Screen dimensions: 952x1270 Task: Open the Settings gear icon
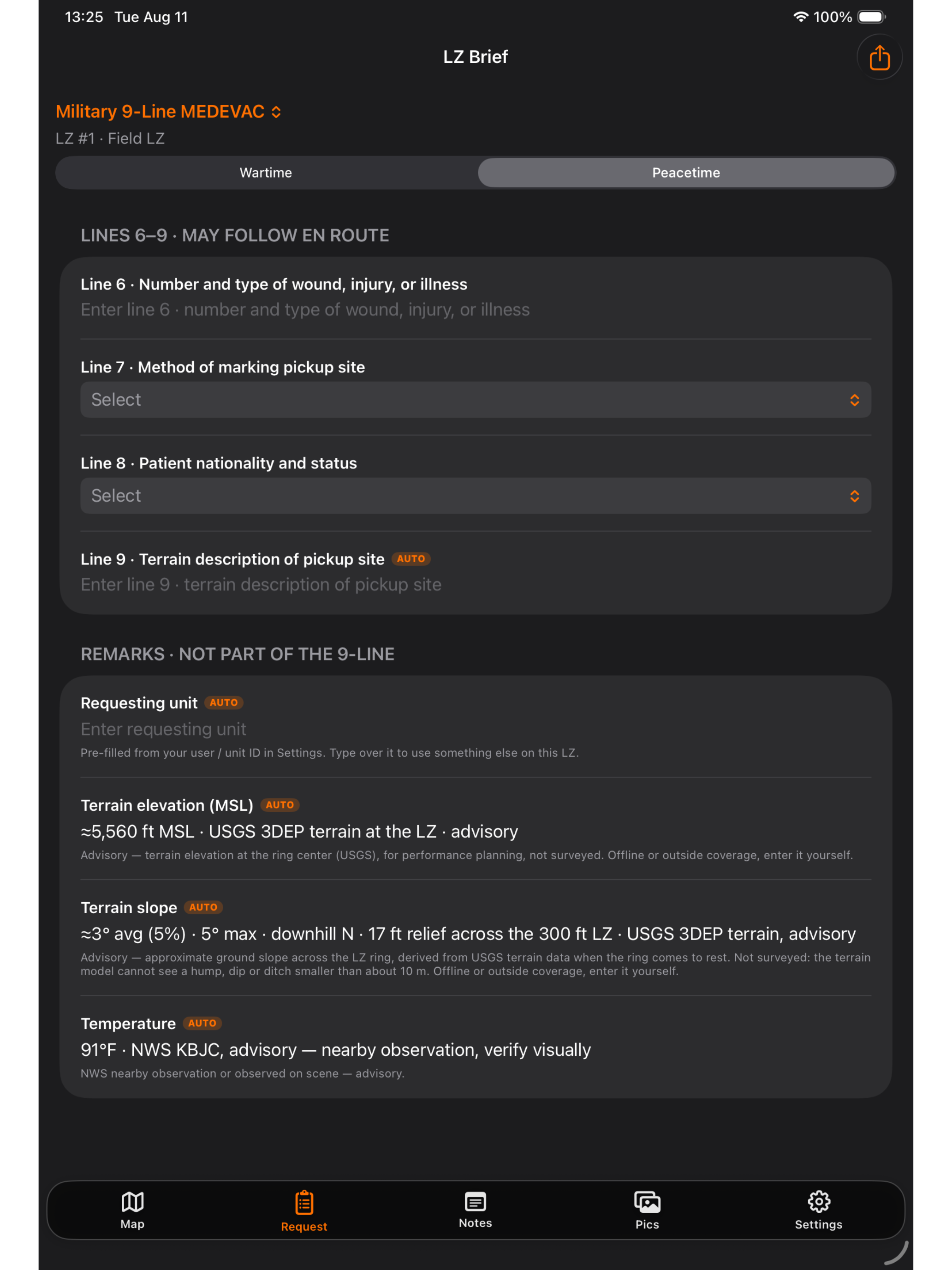pyautogui.click(x=819, y=1201)
